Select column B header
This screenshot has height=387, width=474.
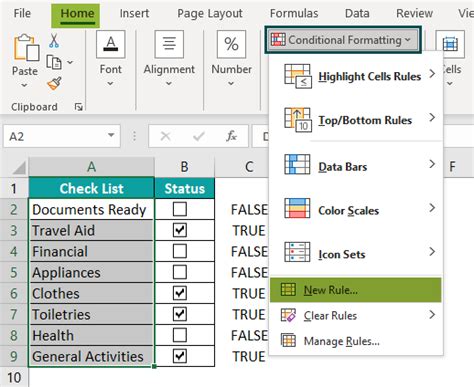[184, 167]
